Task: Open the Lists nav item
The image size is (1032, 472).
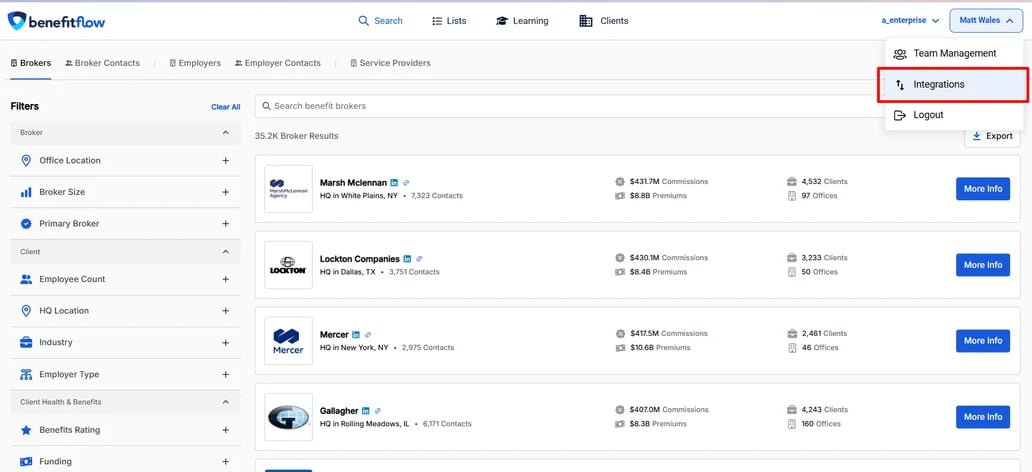Action: point(449,21)
